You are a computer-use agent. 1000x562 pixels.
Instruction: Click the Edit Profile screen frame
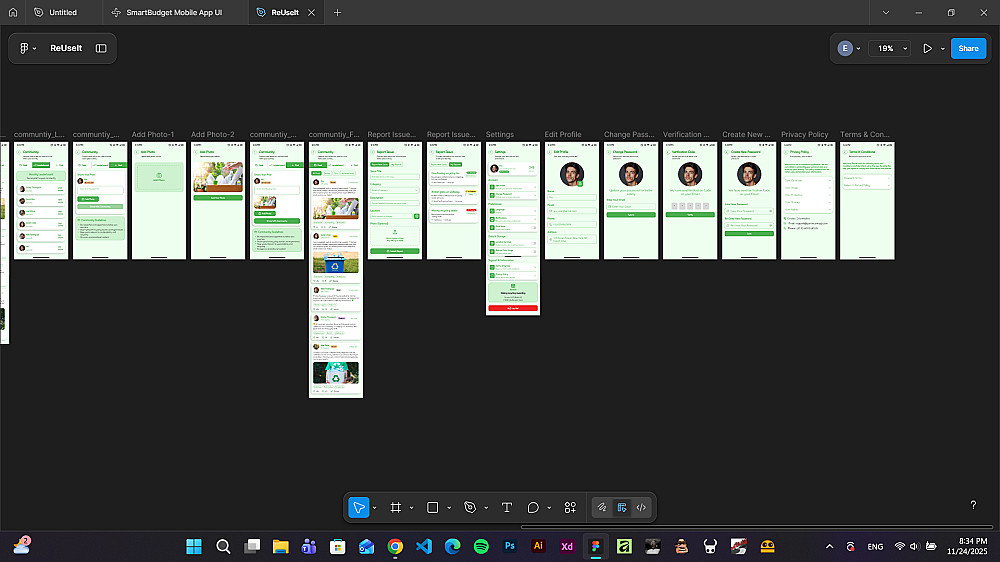(x=572, y=201)
